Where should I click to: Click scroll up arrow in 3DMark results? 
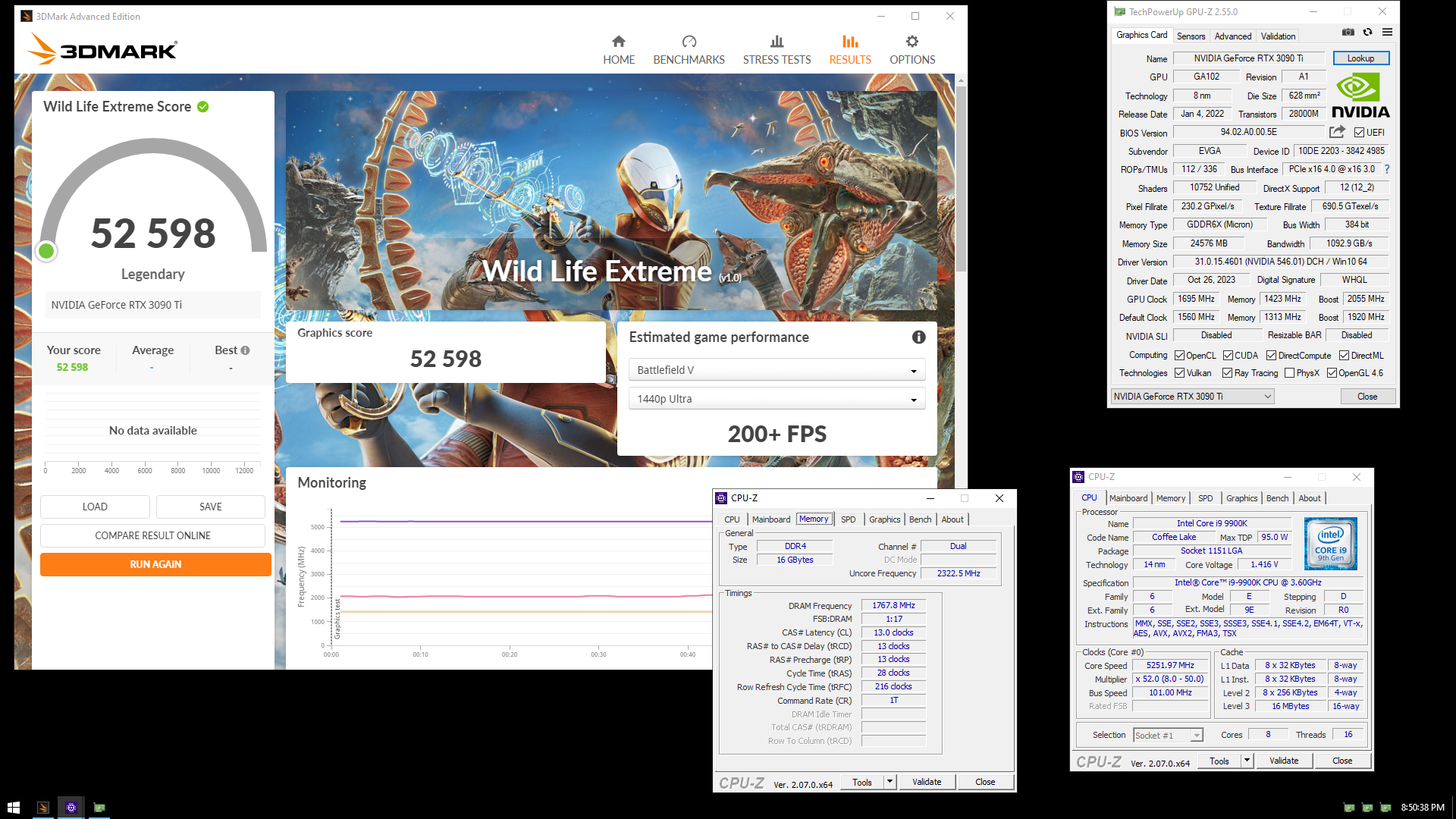(x=961, y=80)
